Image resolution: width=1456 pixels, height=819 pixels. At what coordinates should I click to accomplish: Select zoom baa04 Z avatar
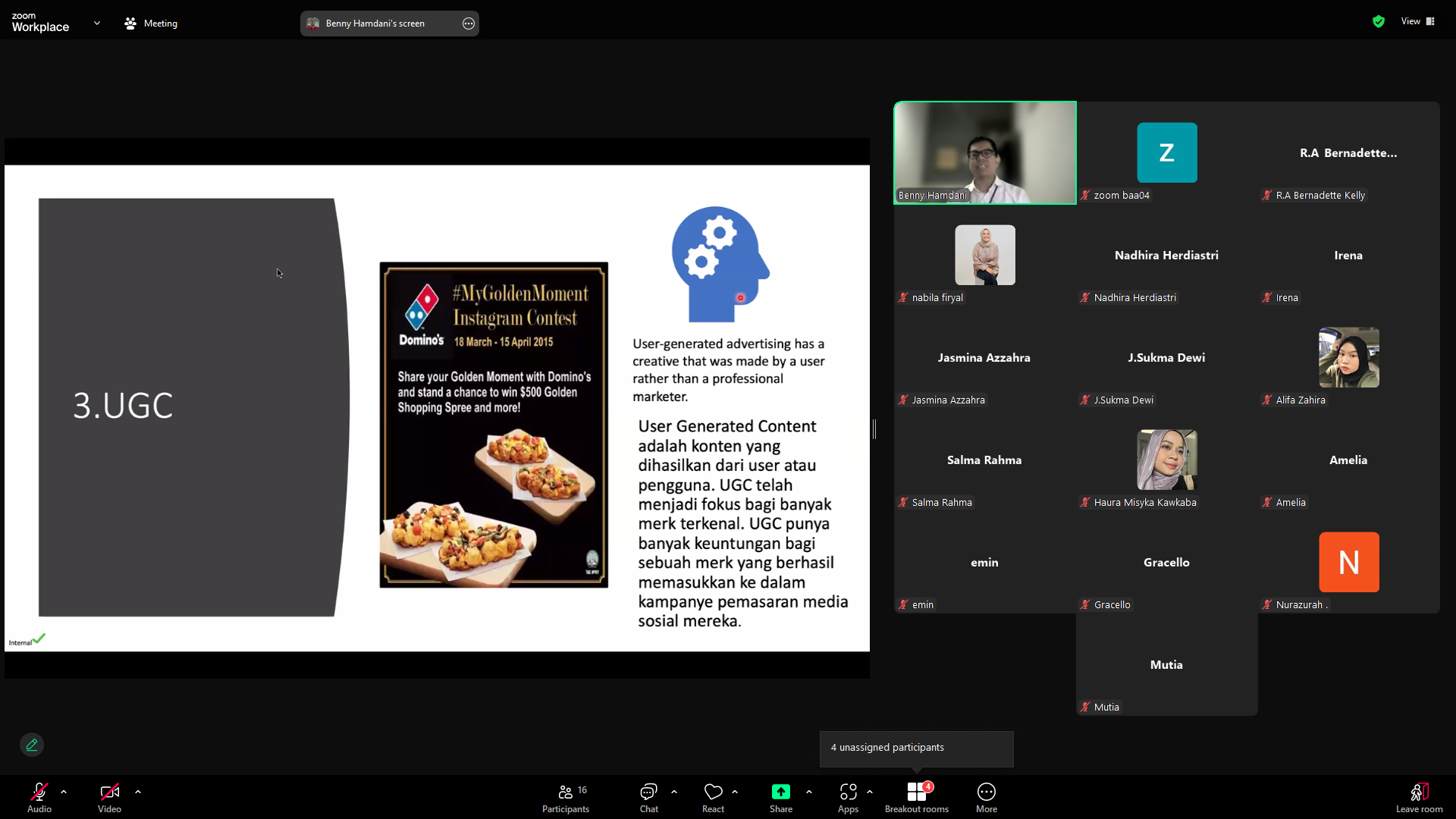pos(1167,152)
